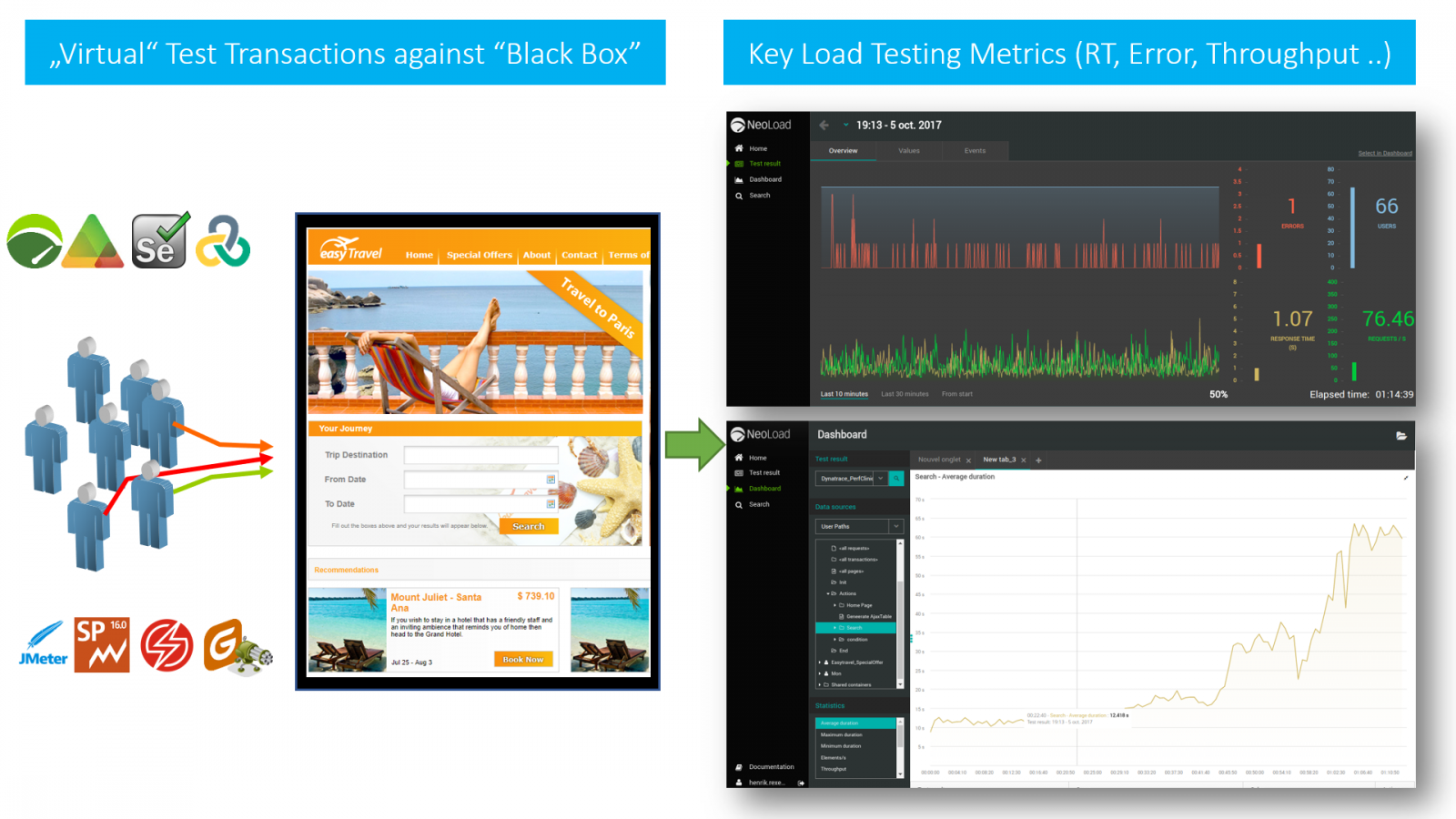Click the Search button on the easyTravel form
Screen dimensions: 1456x819
pyautogui.click(x=528, y=526)
